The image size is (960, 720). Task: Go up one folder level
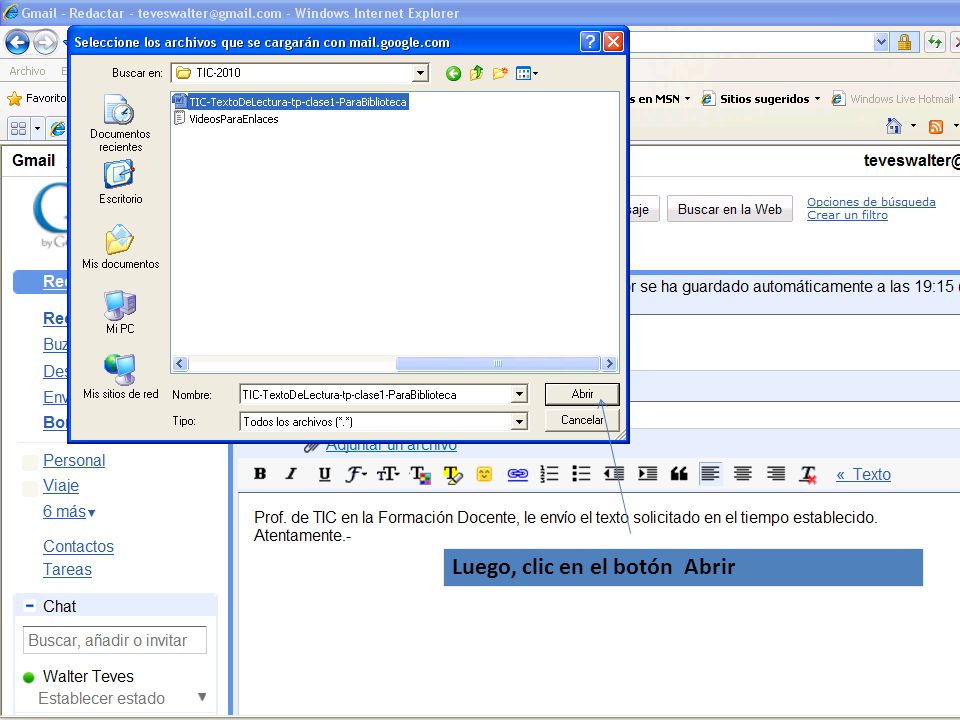[x=476, y=73]
